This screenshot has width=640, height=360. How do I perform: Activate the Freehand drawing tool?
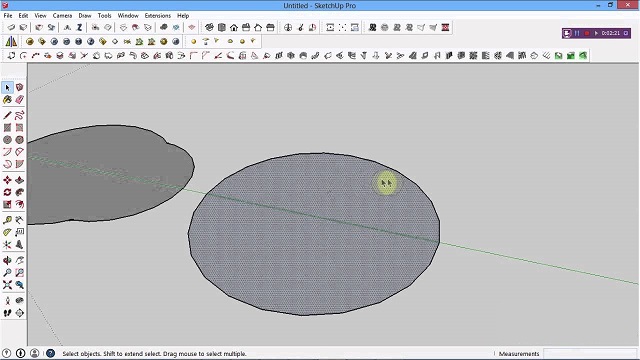pos(19,116)
